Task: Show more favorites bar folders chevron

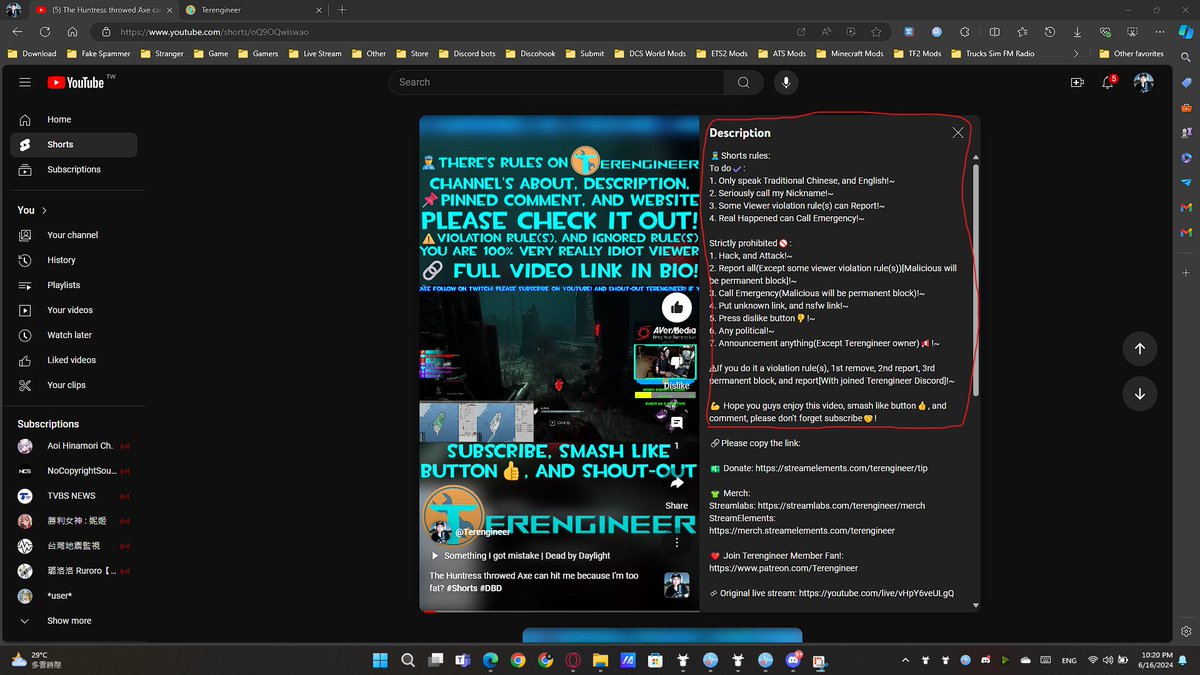Action: [x=1076, y=54]
